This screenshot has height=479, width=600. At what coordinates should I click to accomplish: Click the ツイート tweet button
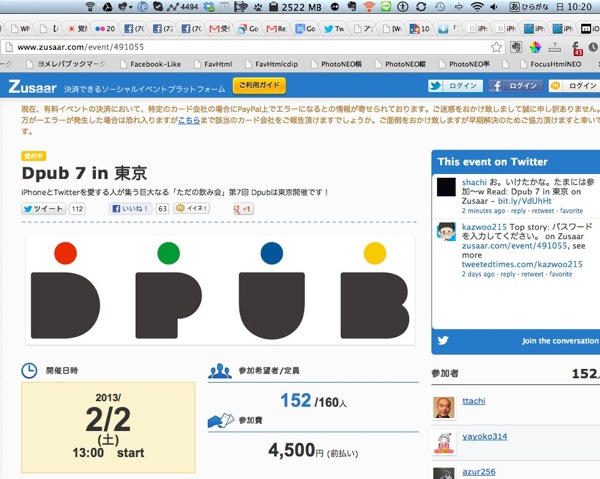point(44,209)
